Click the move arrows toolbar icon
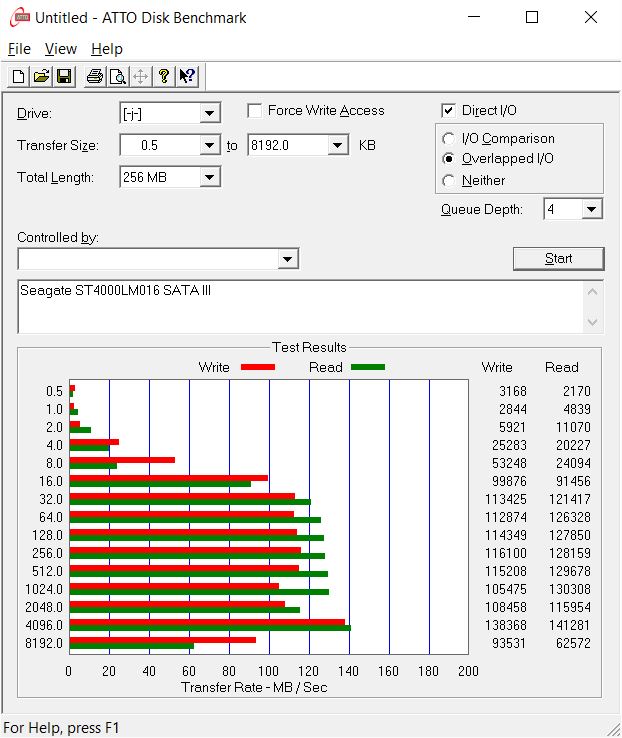The image size is (622, 738). click(141, 76)
